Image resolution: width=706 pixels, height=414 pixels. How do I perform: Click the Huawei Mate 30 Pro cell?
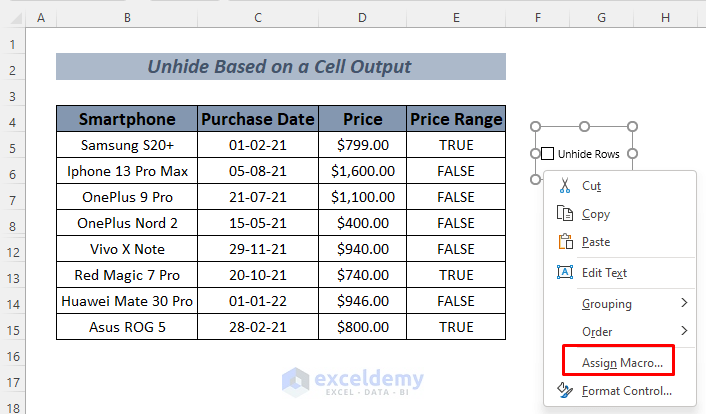[x=127, y=301]
